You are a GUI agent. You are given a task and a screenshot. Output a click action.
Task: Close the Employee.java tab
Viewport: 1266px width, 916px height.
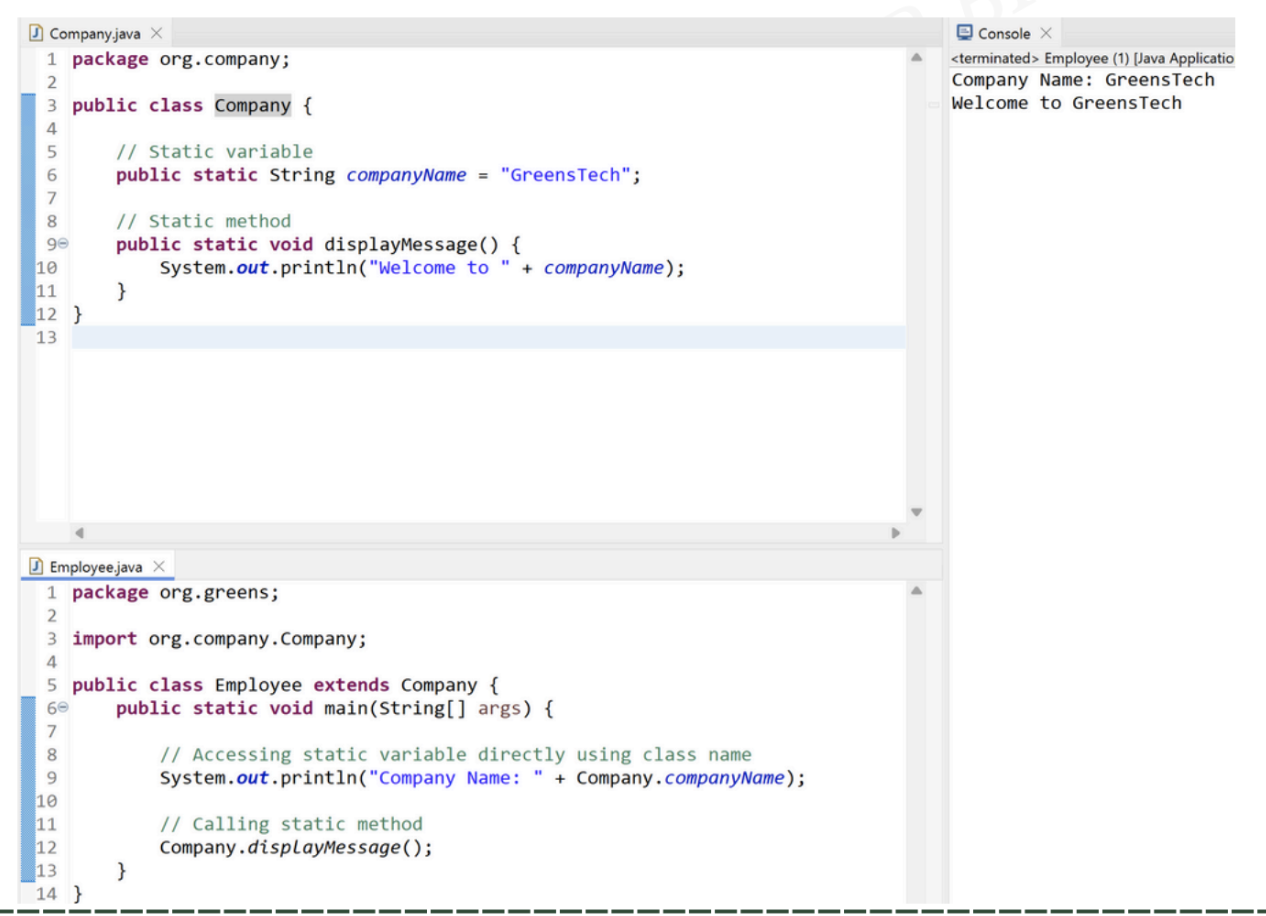coord(159,567)
